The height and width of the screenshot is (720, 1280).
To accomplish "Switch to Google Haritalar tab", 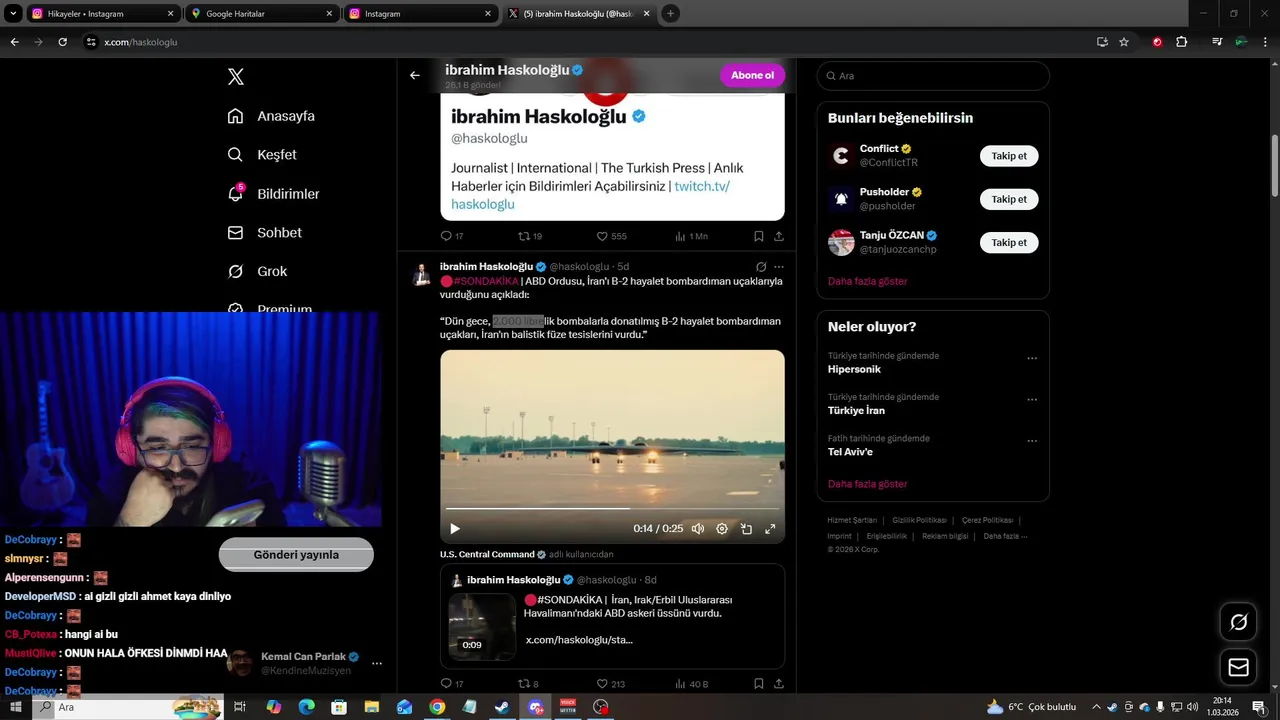I will 262,14.
